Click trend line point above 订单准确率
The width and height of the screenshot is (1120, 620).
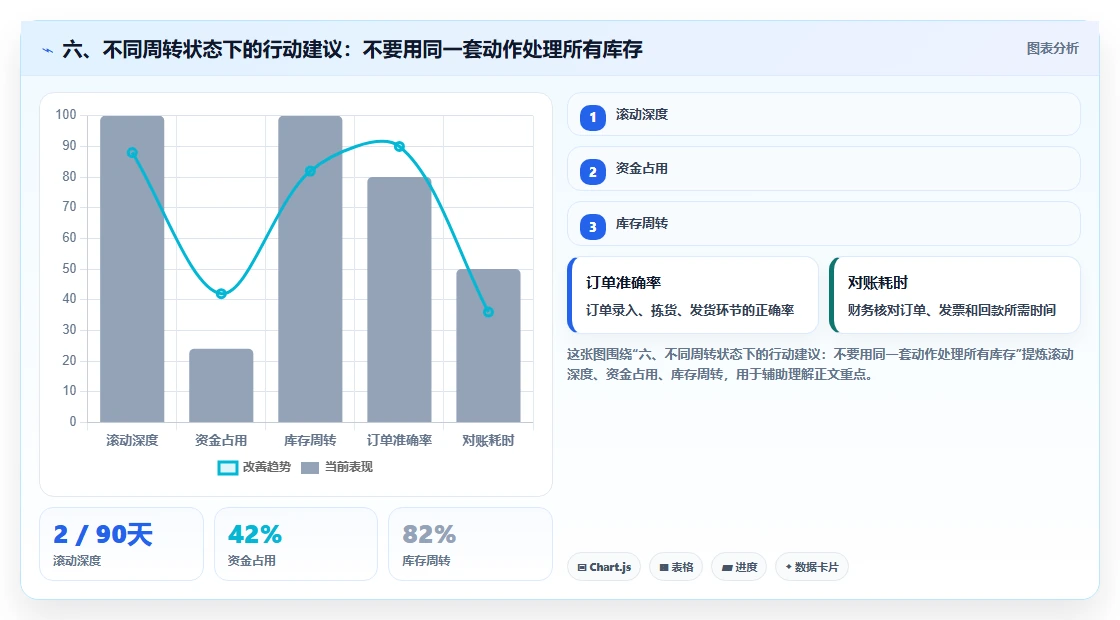pos(399,146)
